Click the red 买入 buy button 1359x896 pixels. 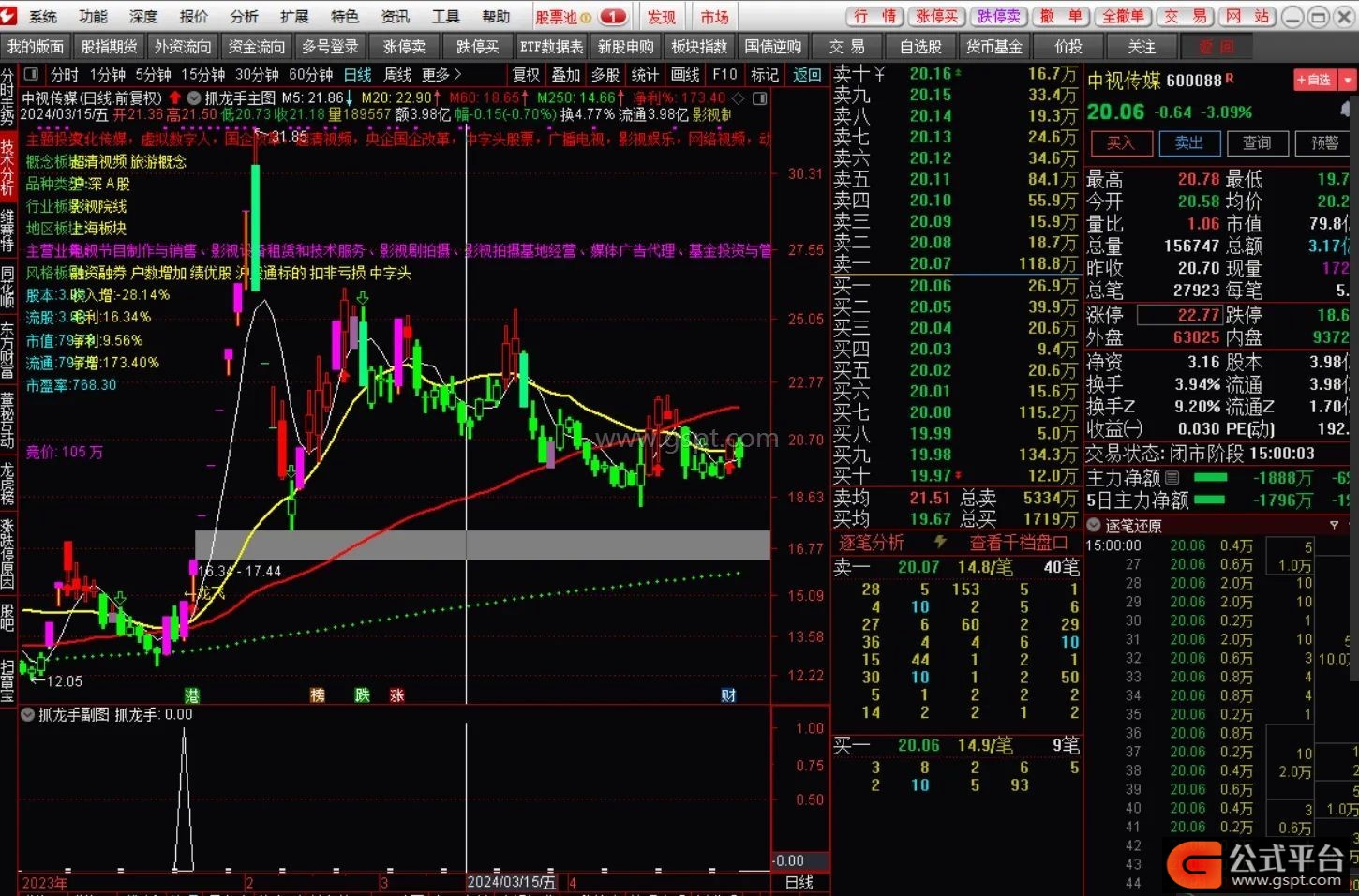point(1120,142)
